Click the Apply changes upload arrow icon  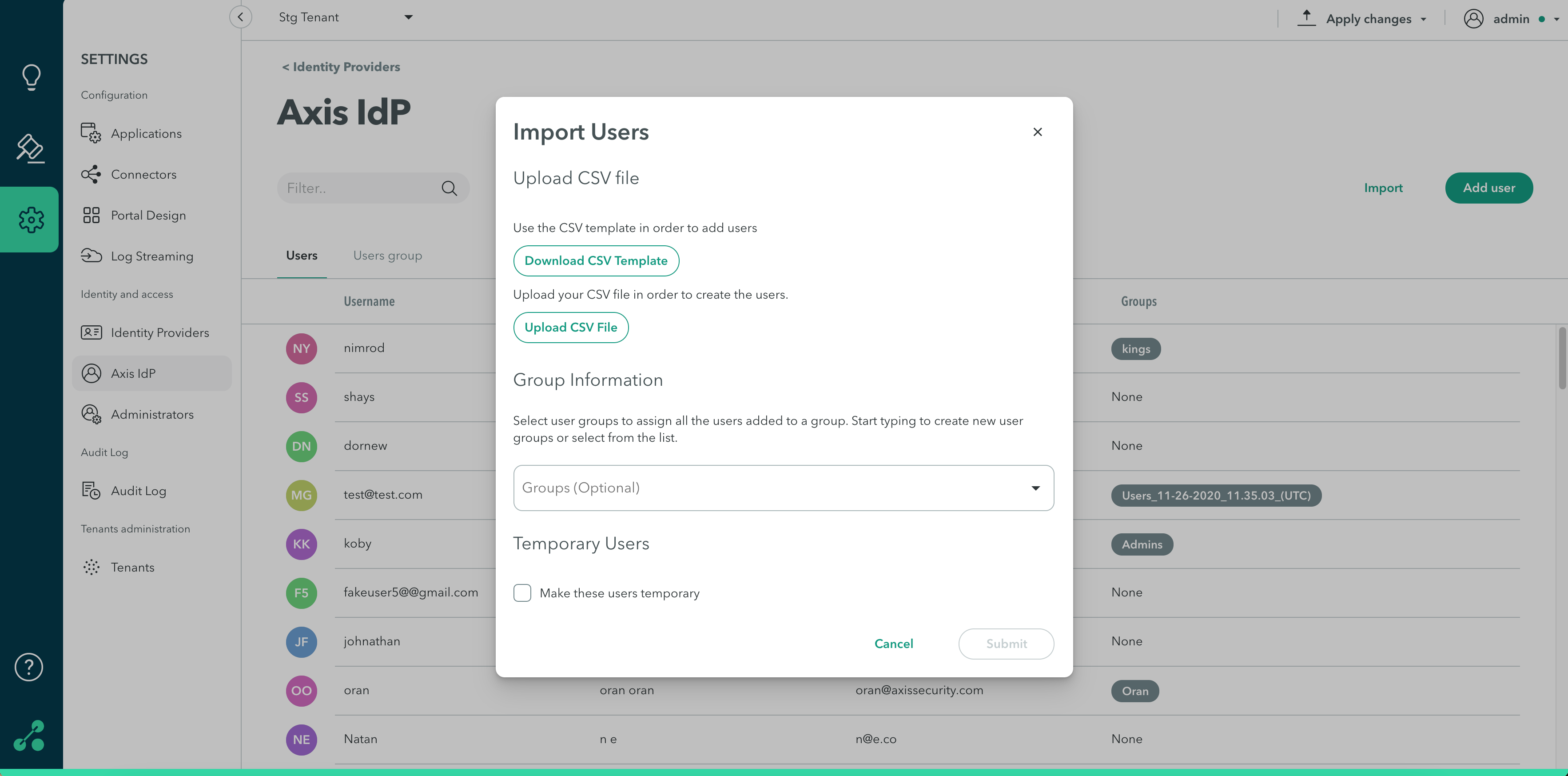1306,18
